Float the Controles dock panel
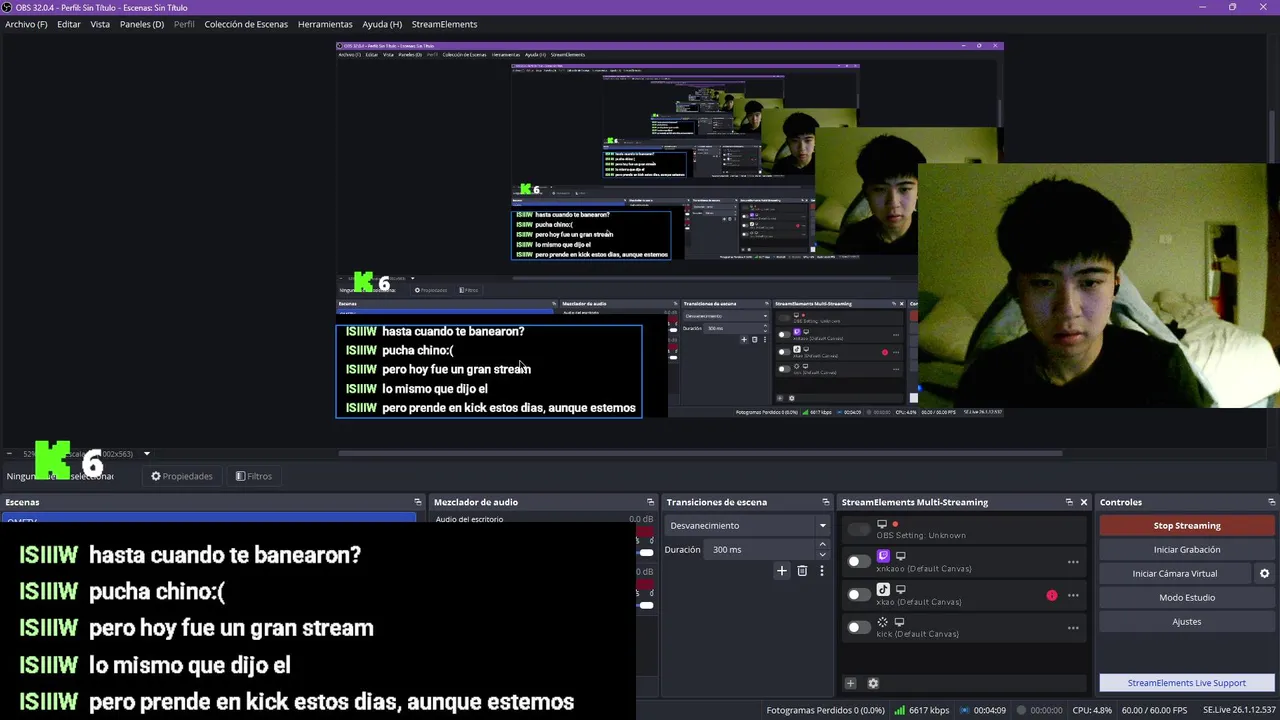The image size is (1280, 720). [x=1271, y=502]
